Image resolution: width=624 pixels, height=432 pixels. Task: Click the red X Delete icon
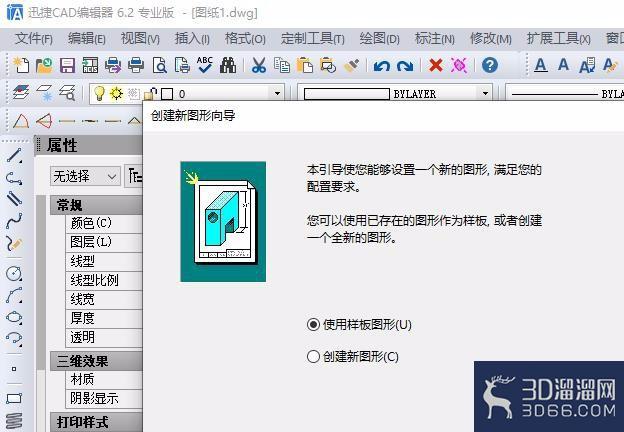[436, 65]
